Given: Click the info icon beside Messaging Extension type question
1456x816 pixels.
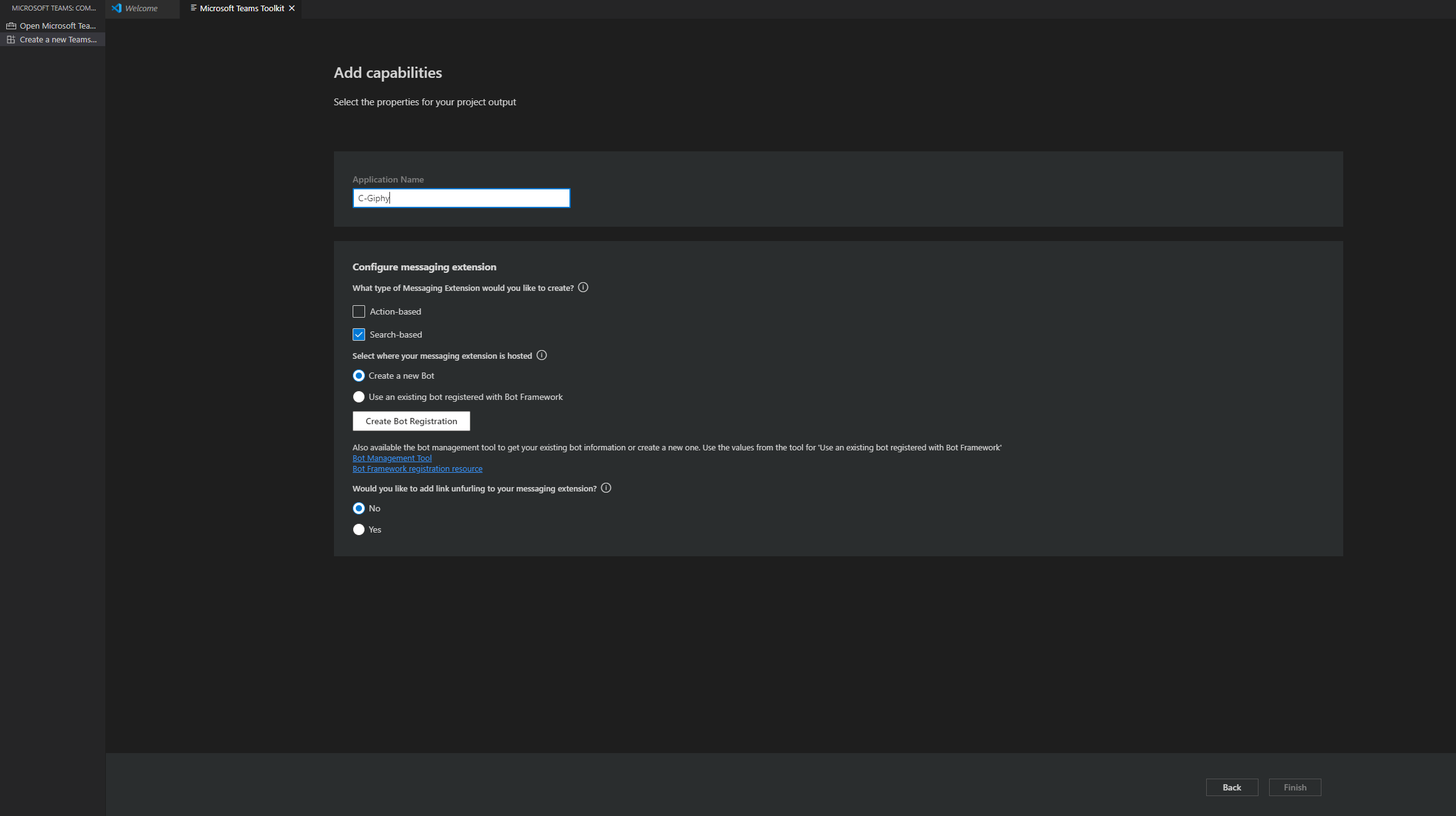Looking at the screenshot, I should click(x=583, y=287).
